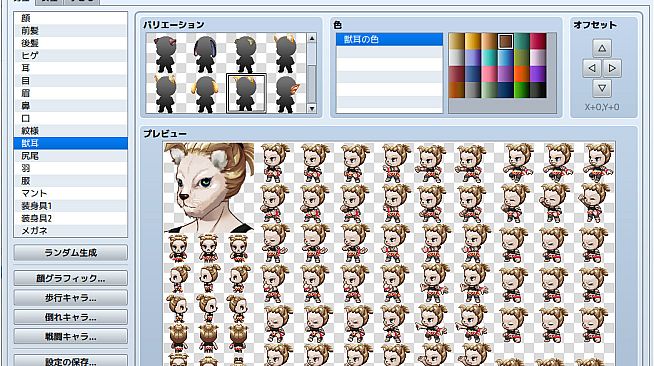Move the part up with the offset arrow
Image resolution: width=654 pixels, height=366 pixels.
pos(602,48)
